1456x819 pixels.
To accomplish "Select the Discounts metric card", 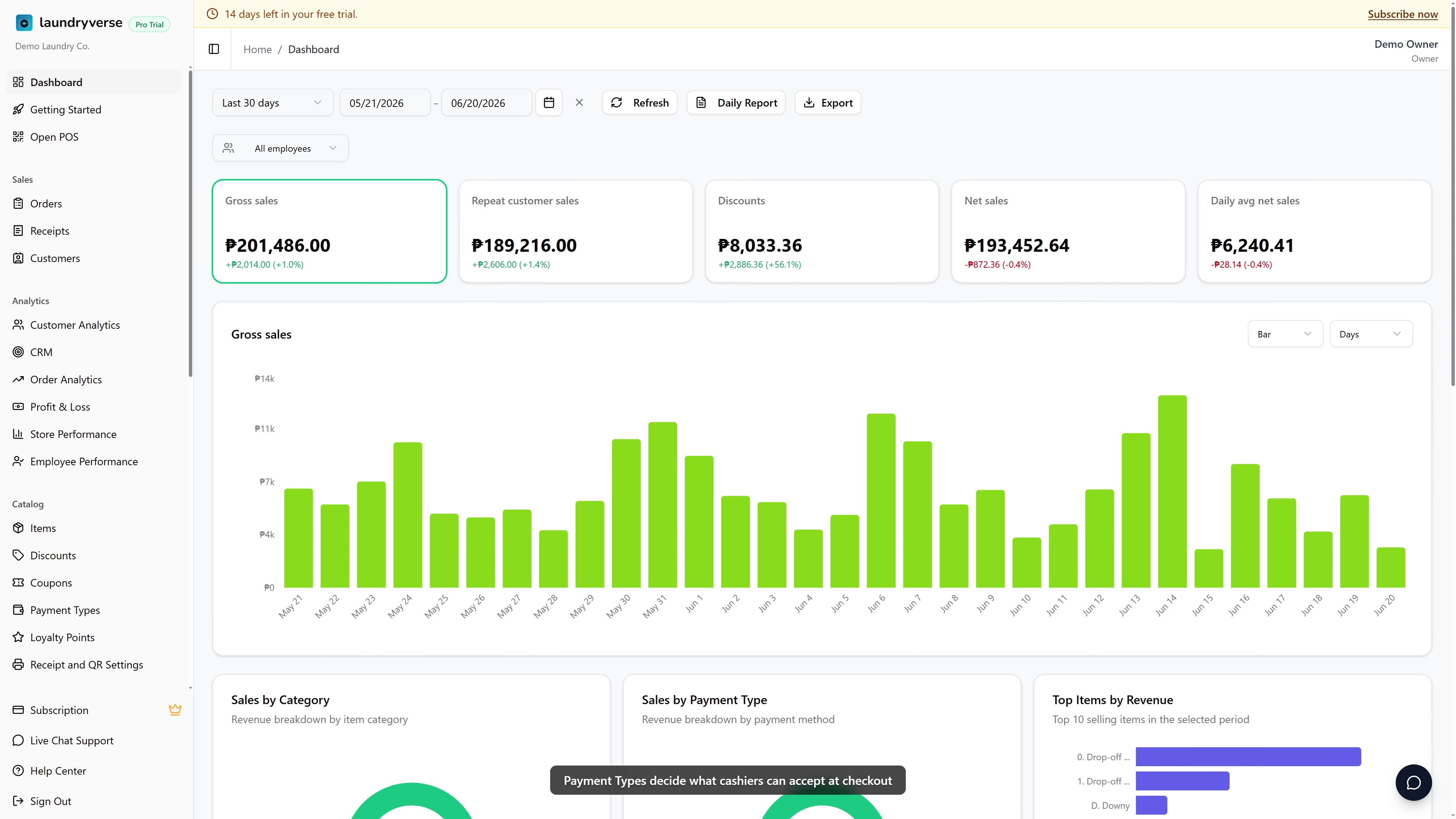I will [x=822, y=231].
